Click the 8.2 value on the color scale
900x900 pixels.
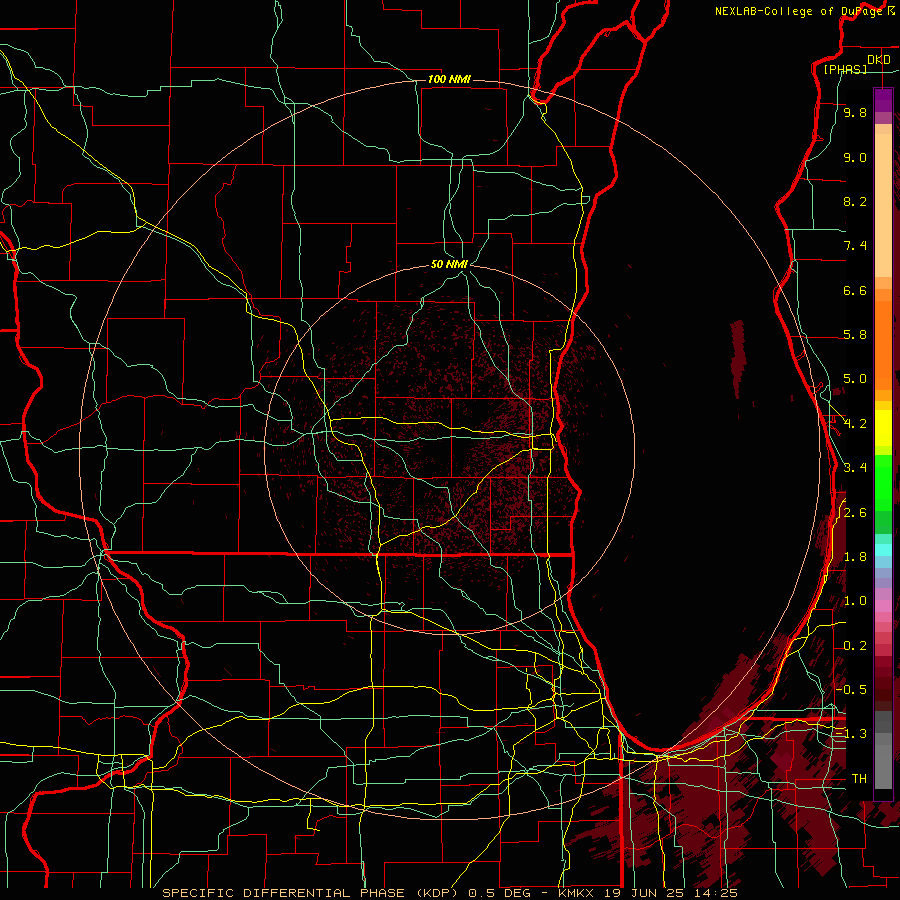click(855, 201)
